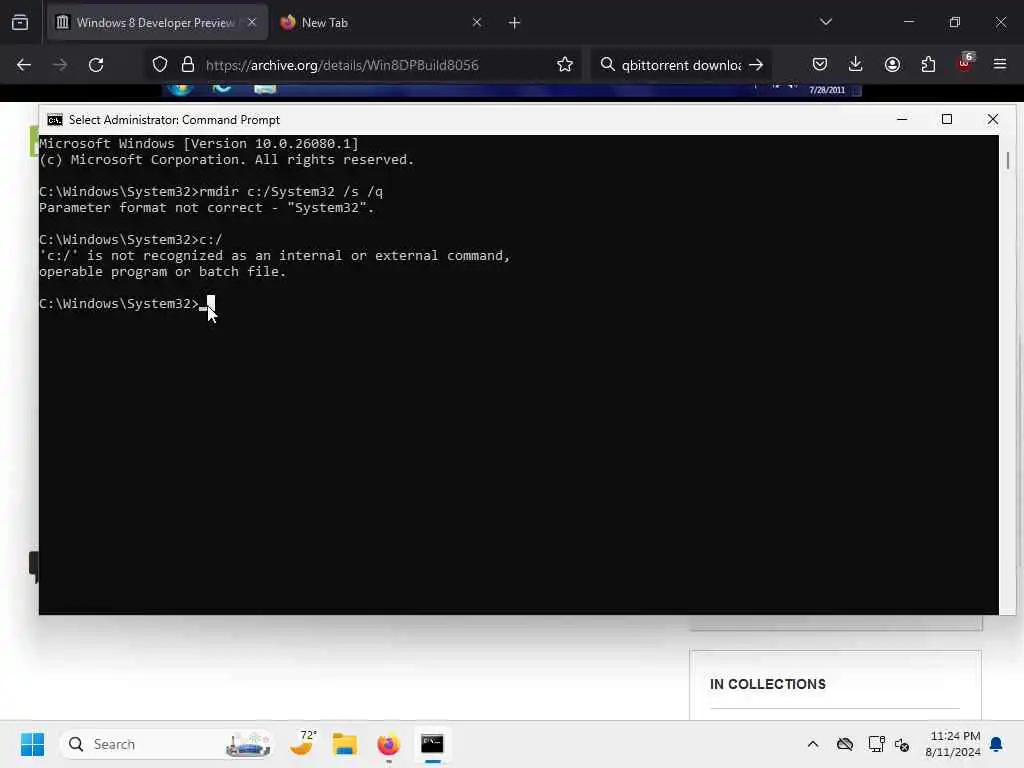Click the "is not recognized as an internal" error line

274,255
